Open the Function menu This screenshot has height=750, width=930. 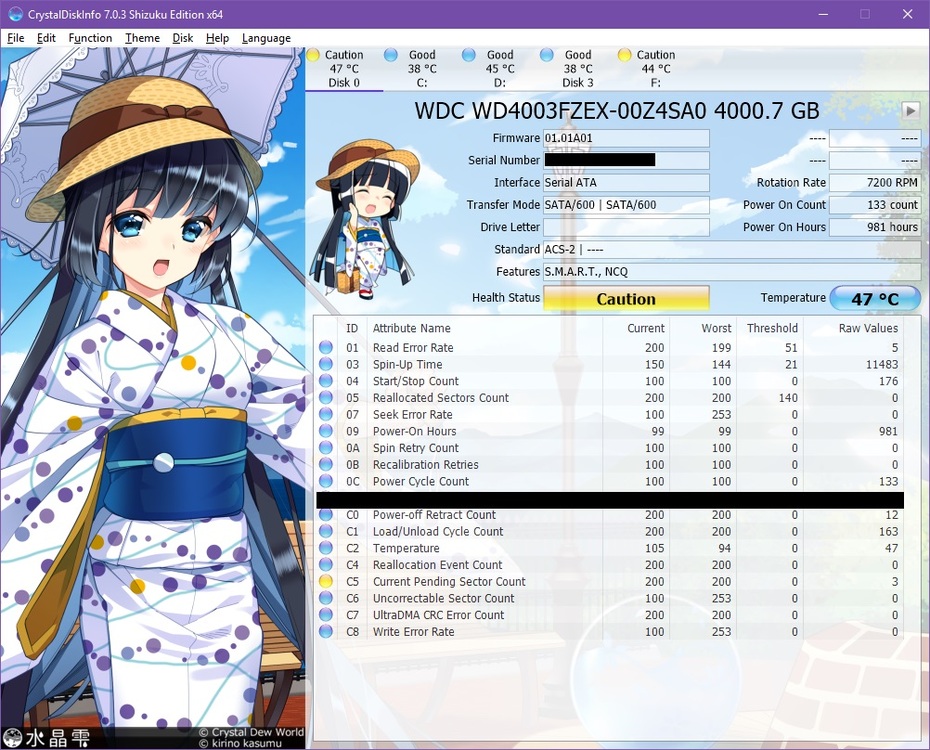[x=90, y=38]
